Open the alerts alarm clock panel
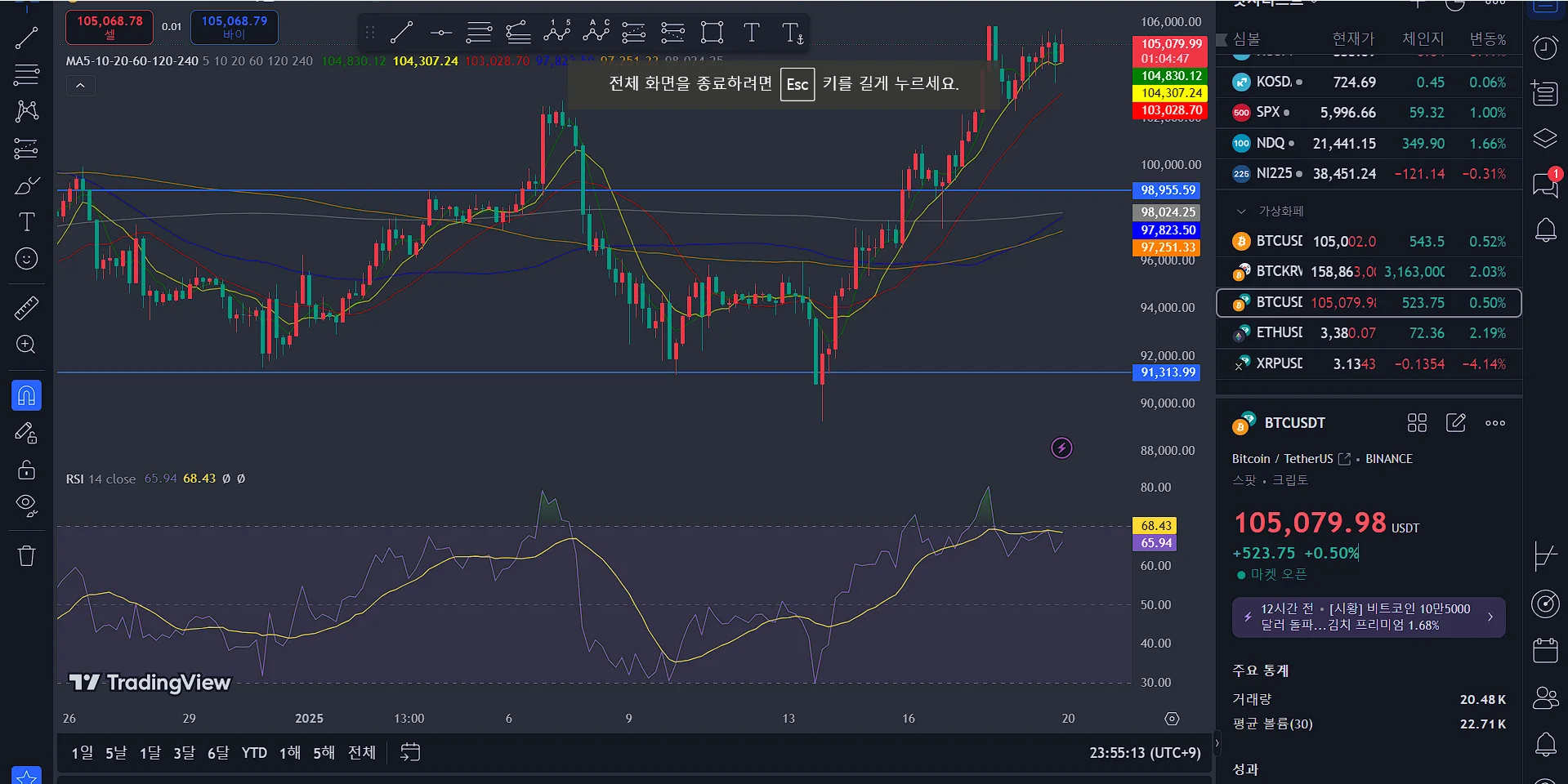1568x784 pixels. [1545, 48]
